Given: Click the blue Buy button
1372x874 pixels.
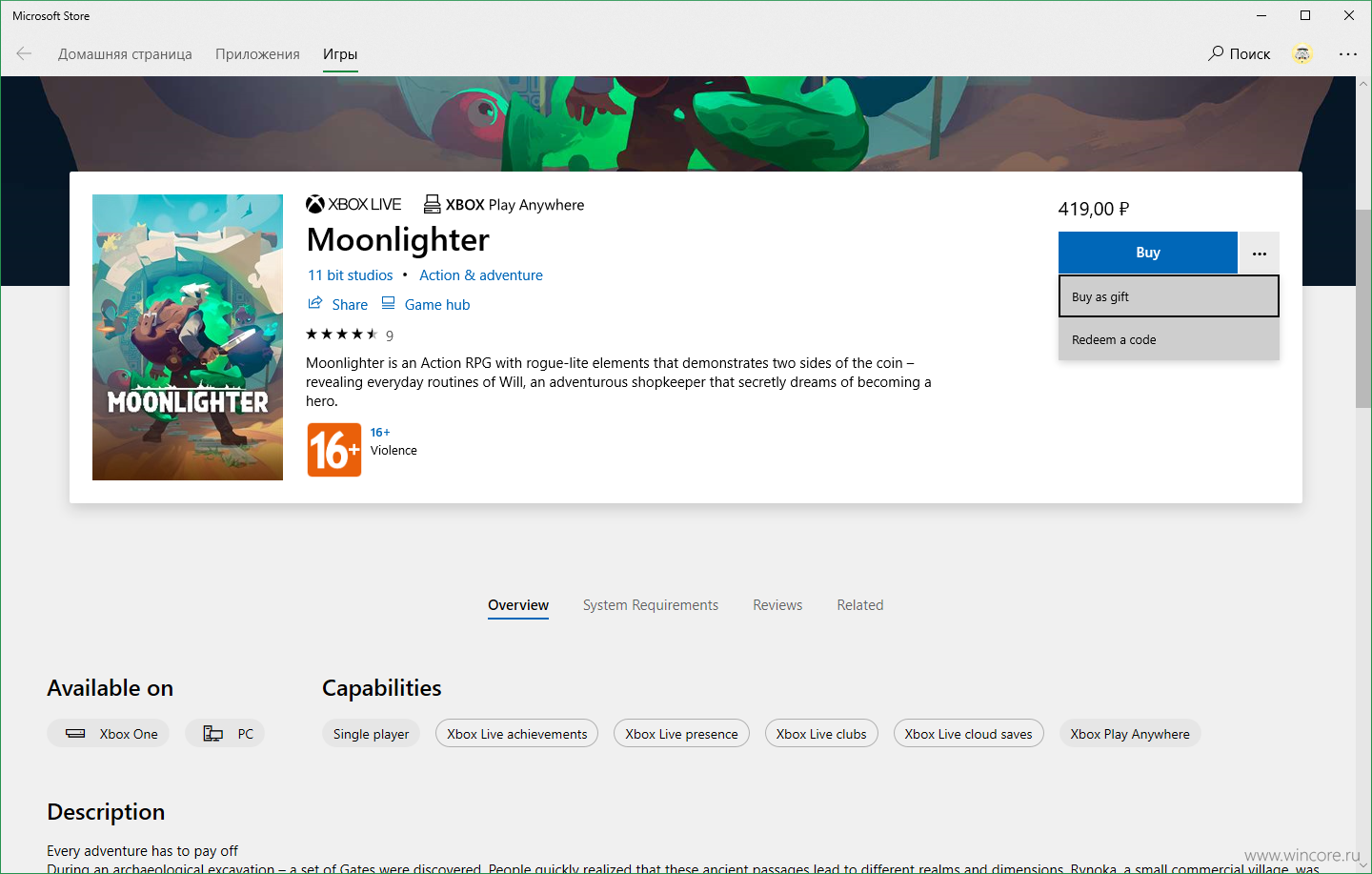Looking at the screenshot, I should [1148, 253].
